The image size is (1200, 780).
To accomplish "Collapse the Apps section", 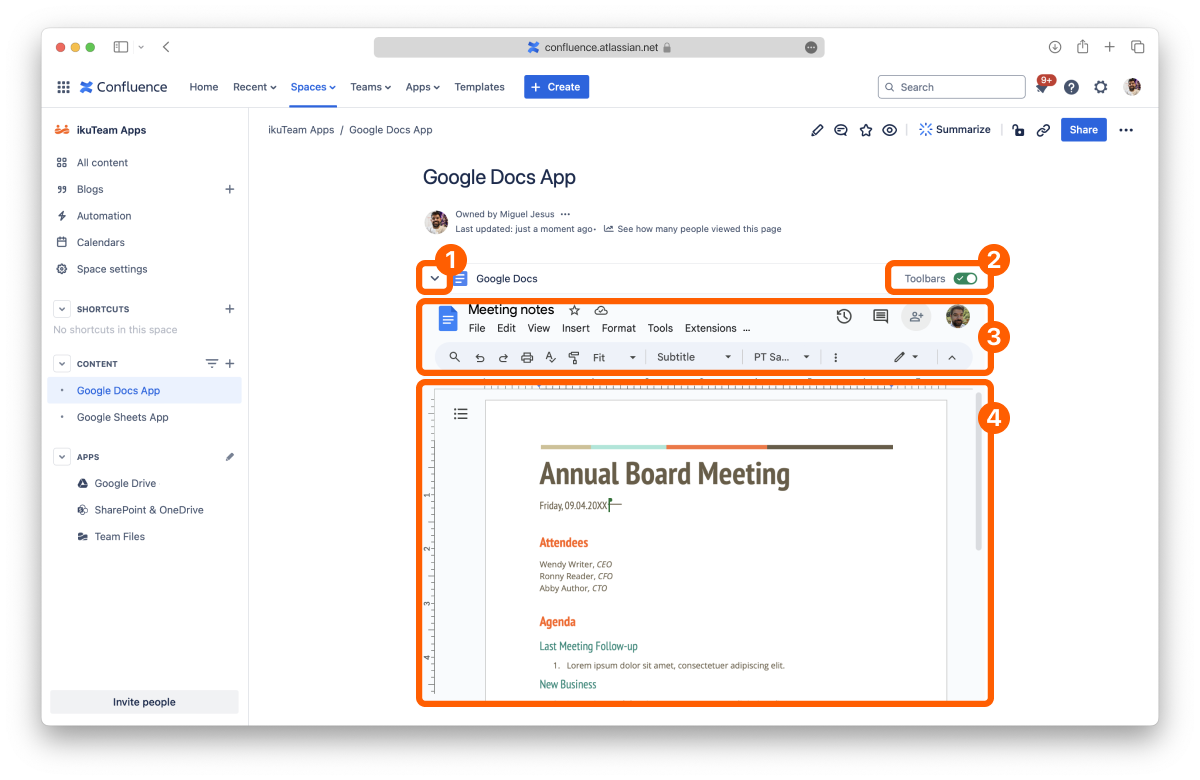I will pyautogui.click(x=62, y=457).
